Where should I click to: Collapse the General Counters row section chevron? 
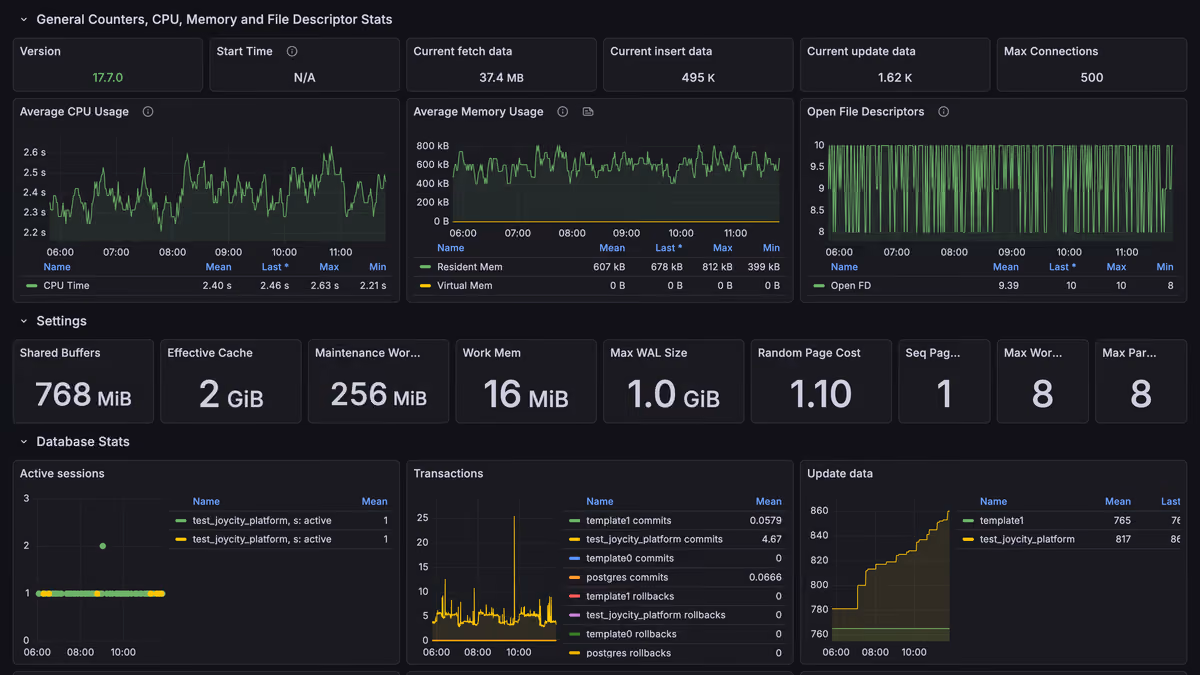24,19
